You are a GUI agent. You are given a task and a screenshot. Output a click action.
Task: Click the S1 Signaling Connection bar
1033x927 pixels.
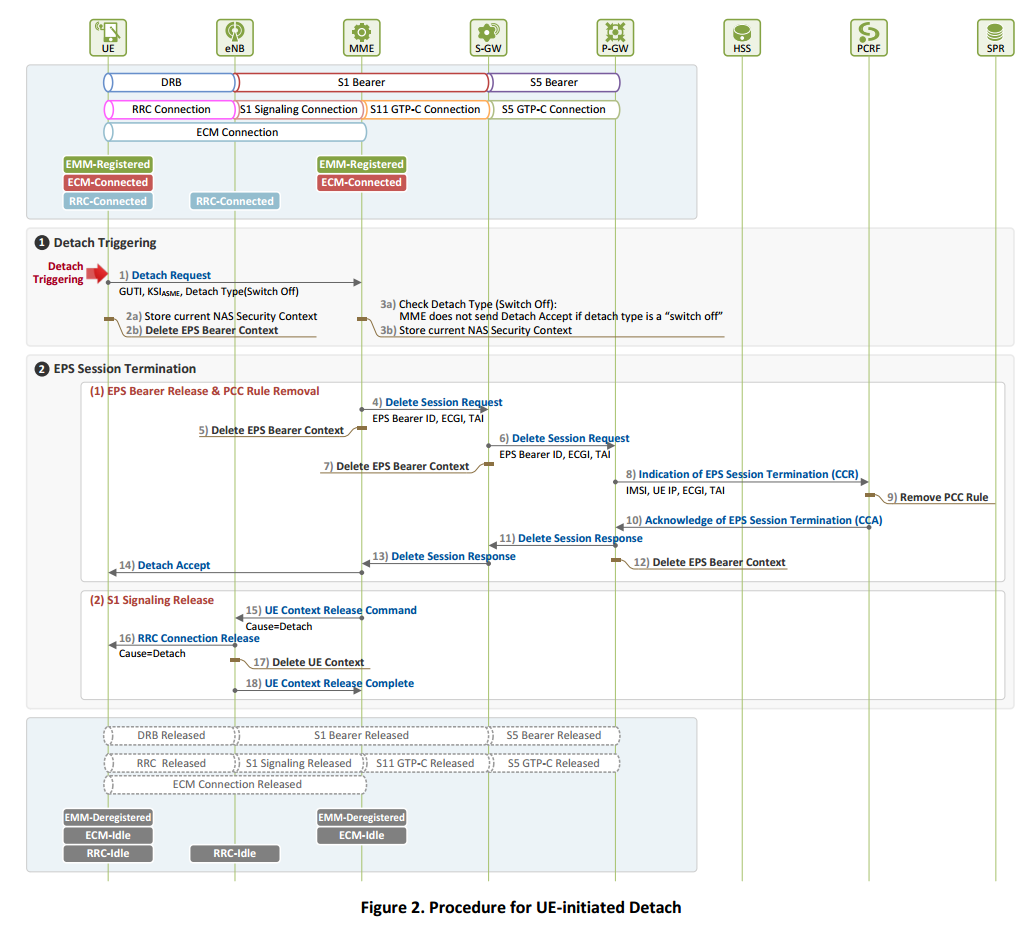pos(298,109)
